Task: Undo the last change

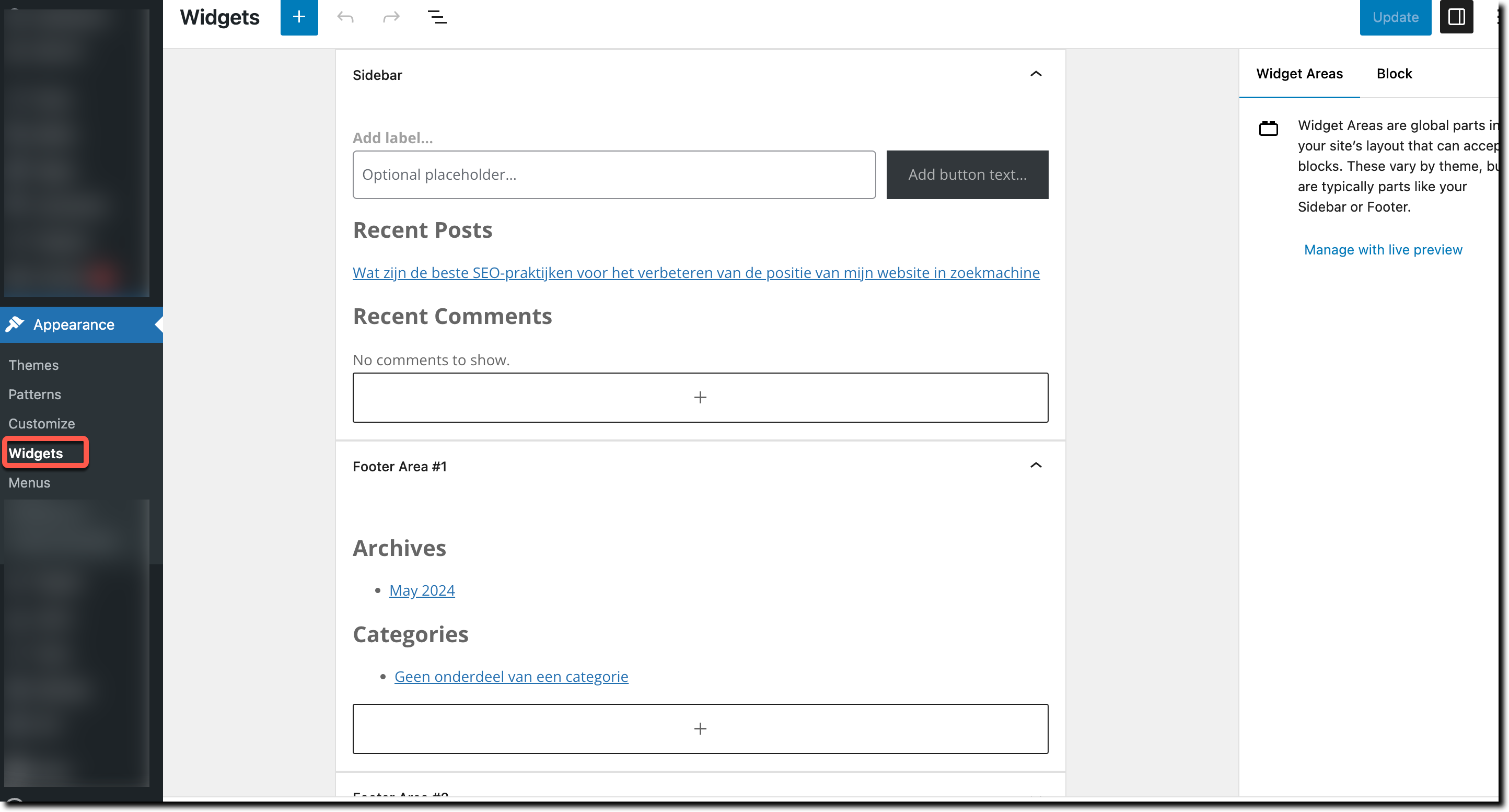Action: [x=345, y=17]
